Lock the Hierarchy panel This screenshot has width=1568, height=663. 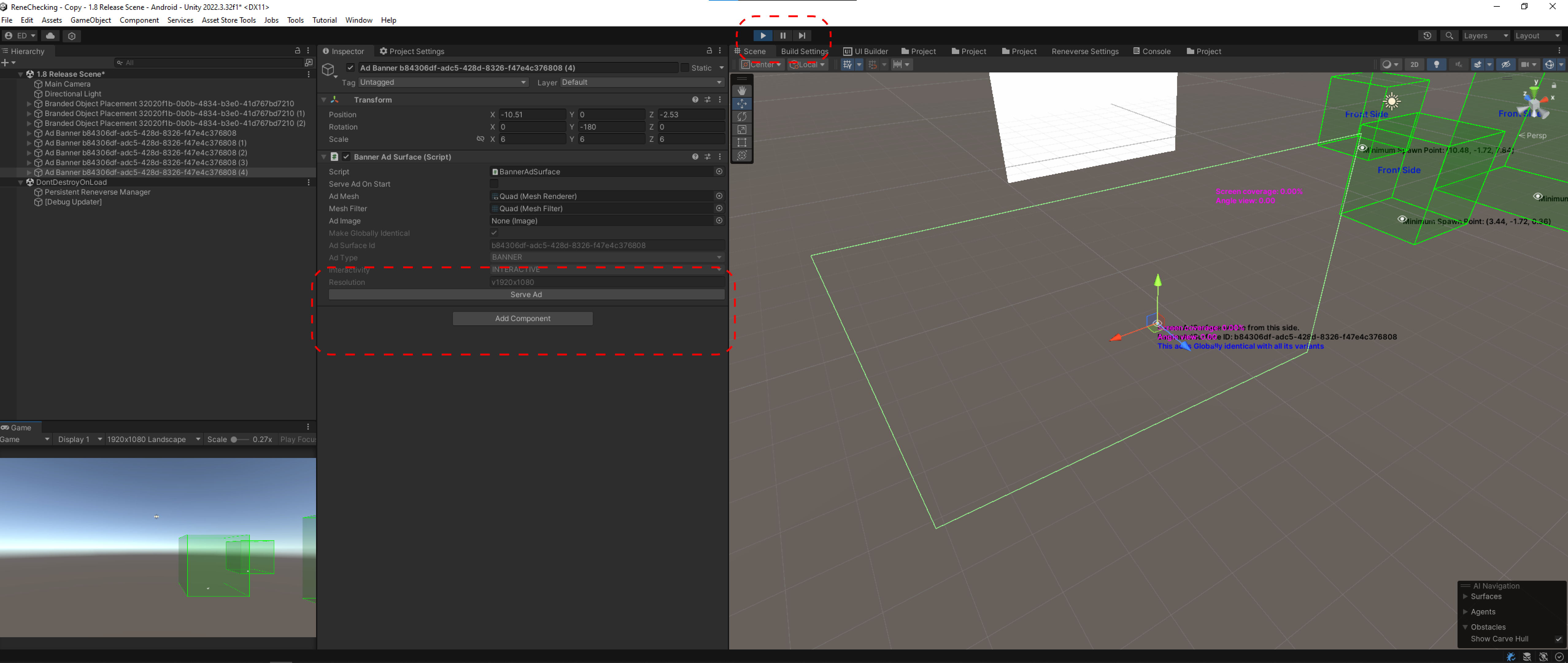click(298, 51)
